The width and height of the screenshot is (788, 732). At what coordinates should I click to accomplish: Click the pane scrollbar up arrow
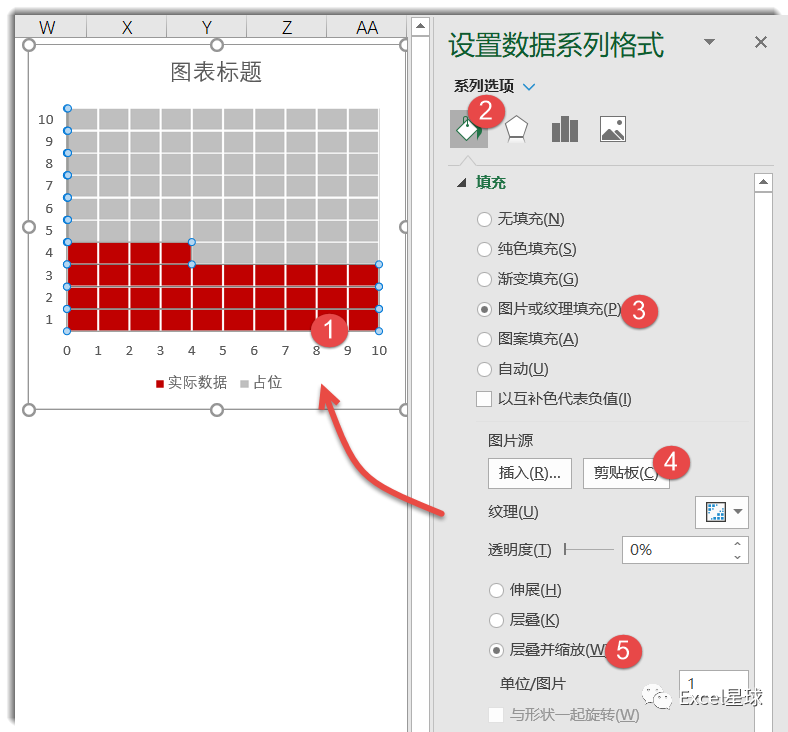tap(763, 182)
